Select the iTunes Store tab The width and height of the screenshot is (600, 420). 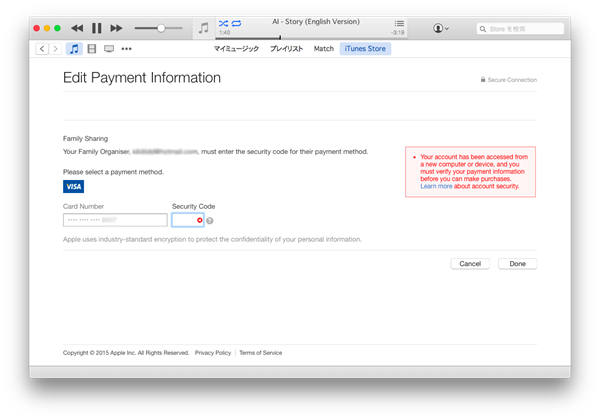click(x=365, y=49)
